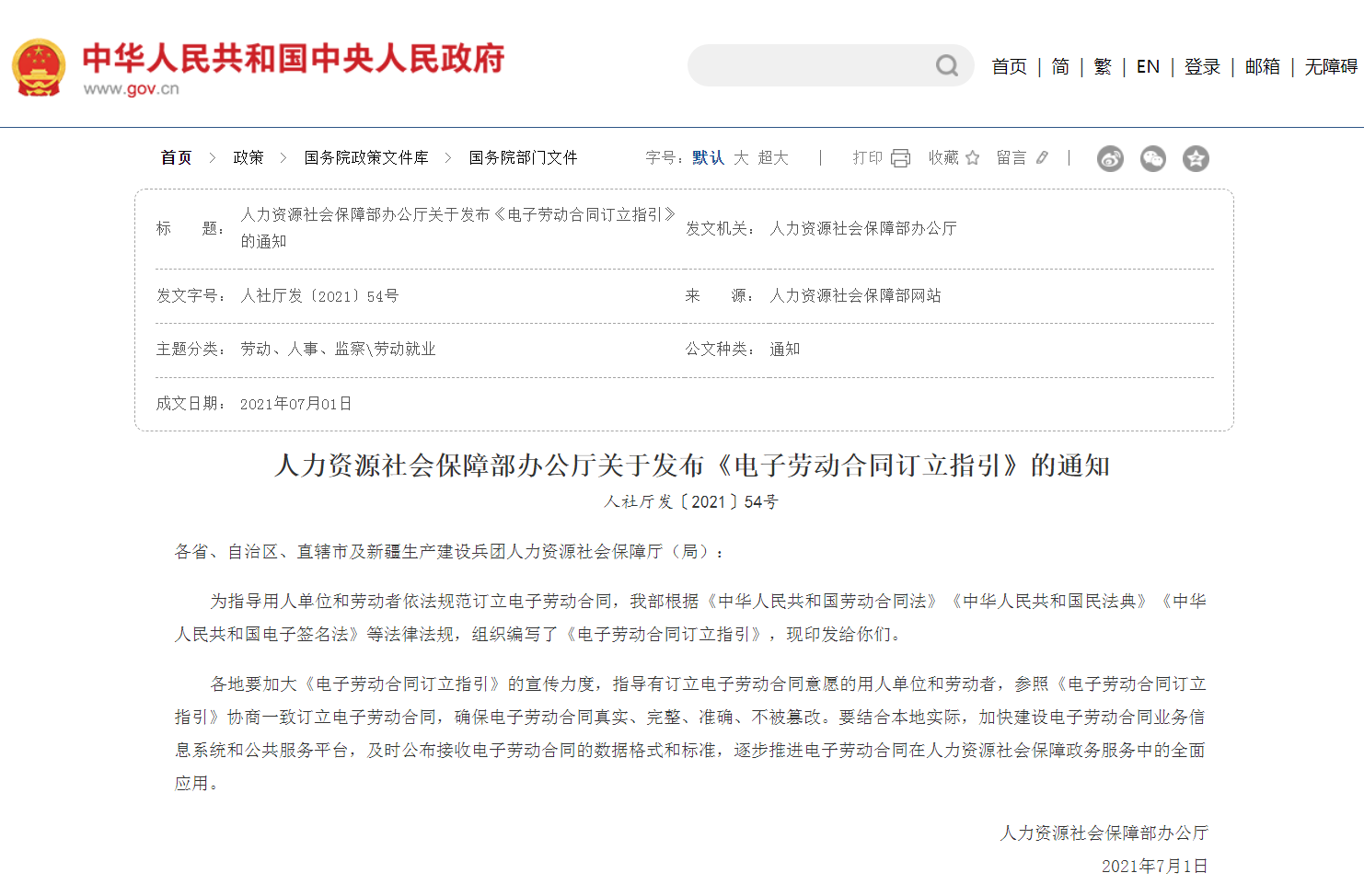Screen dimensions: 1364x896
Task: Open the 无障碍 accessibility option
Action: coord(1330,65)
